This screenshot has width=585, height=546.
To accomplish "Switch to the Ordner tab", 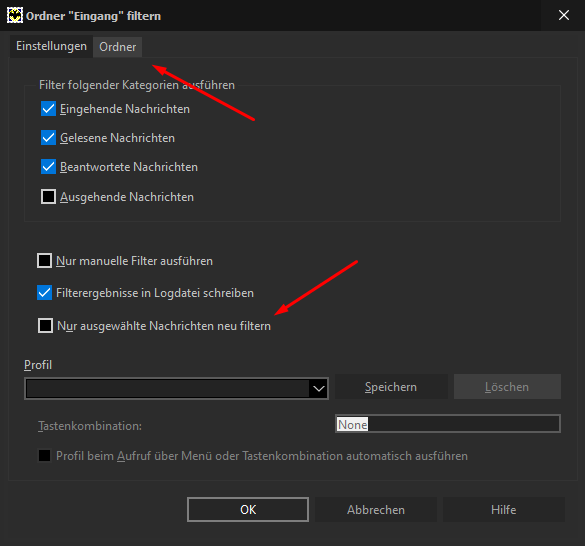I will 118,47.
